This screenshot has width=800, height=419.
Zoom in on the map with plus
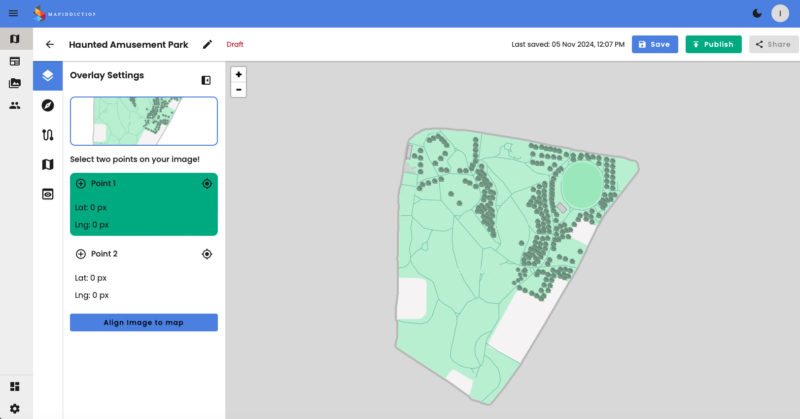click(x=238, y=74)
